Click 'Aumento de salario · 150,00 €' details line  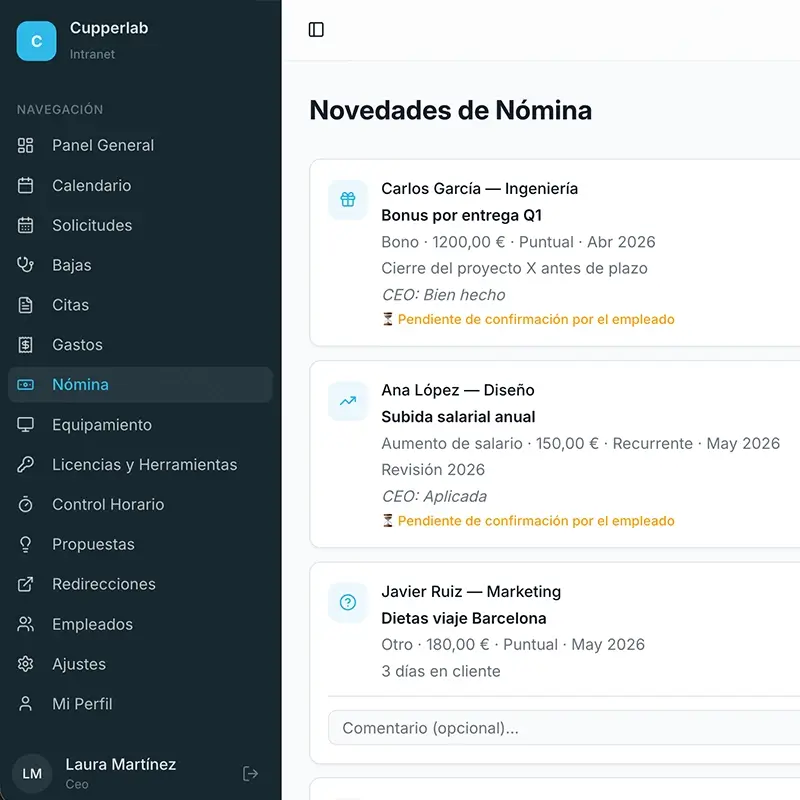pos(581,443)
